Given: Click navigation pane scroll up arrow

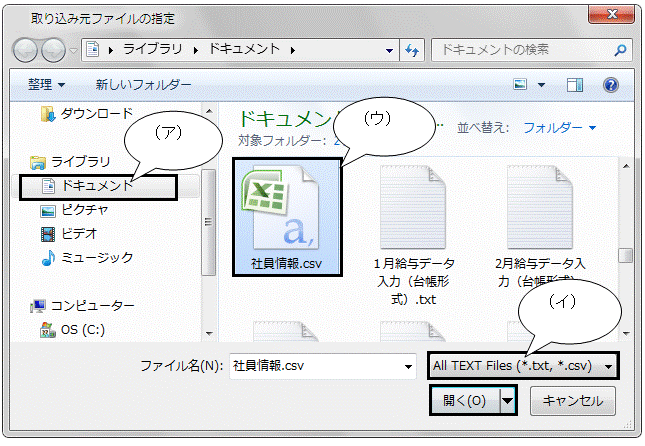Looking at the screenshot, I should (x=209, y=111).
